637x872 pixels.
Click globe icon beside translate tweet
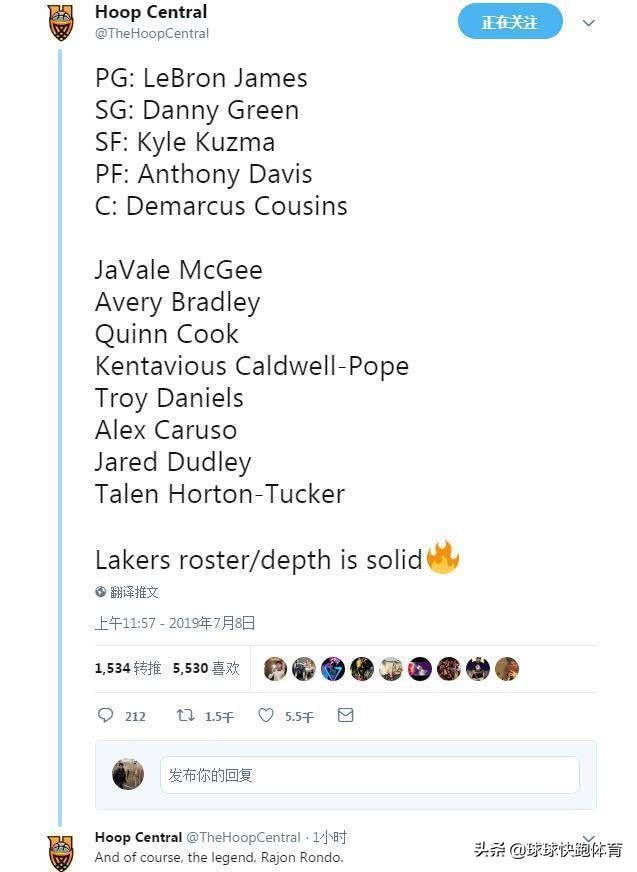[x=101, y=591]
